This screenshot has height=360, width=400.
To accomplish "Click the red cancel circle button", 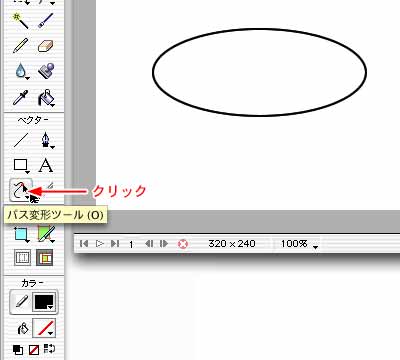I will click(x=183, y=244).
